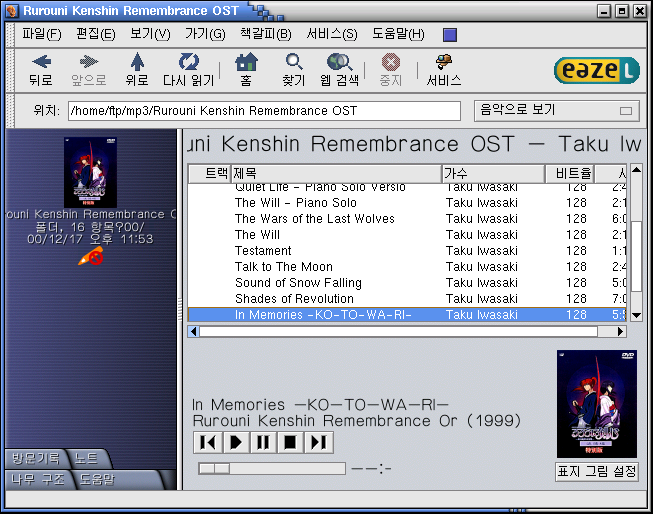
Task: Click the song progress slider
Action: (272, 469)
